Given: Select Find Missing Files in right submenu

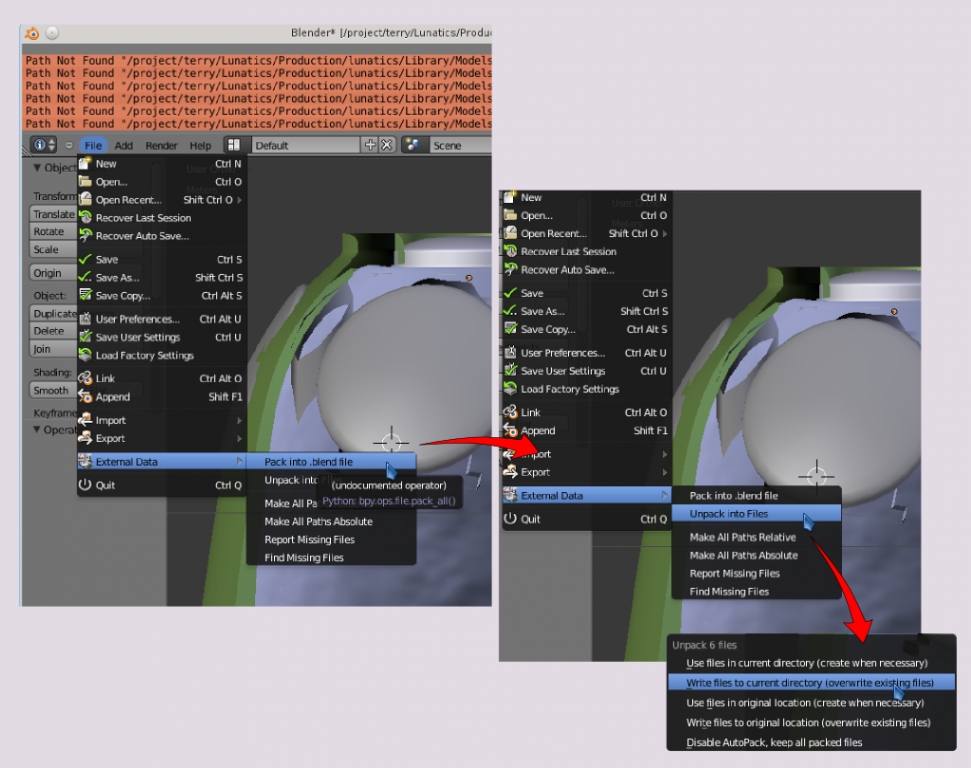Looking at the screenshot, I should point(757,591).
